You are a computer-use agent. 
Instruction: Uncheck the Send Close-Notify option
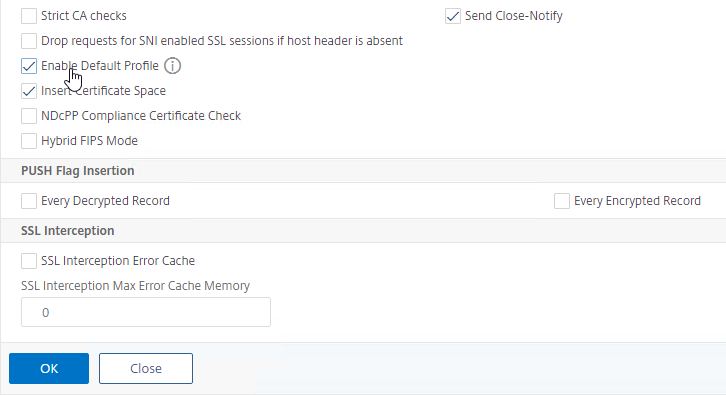click(x=453, y=16)
